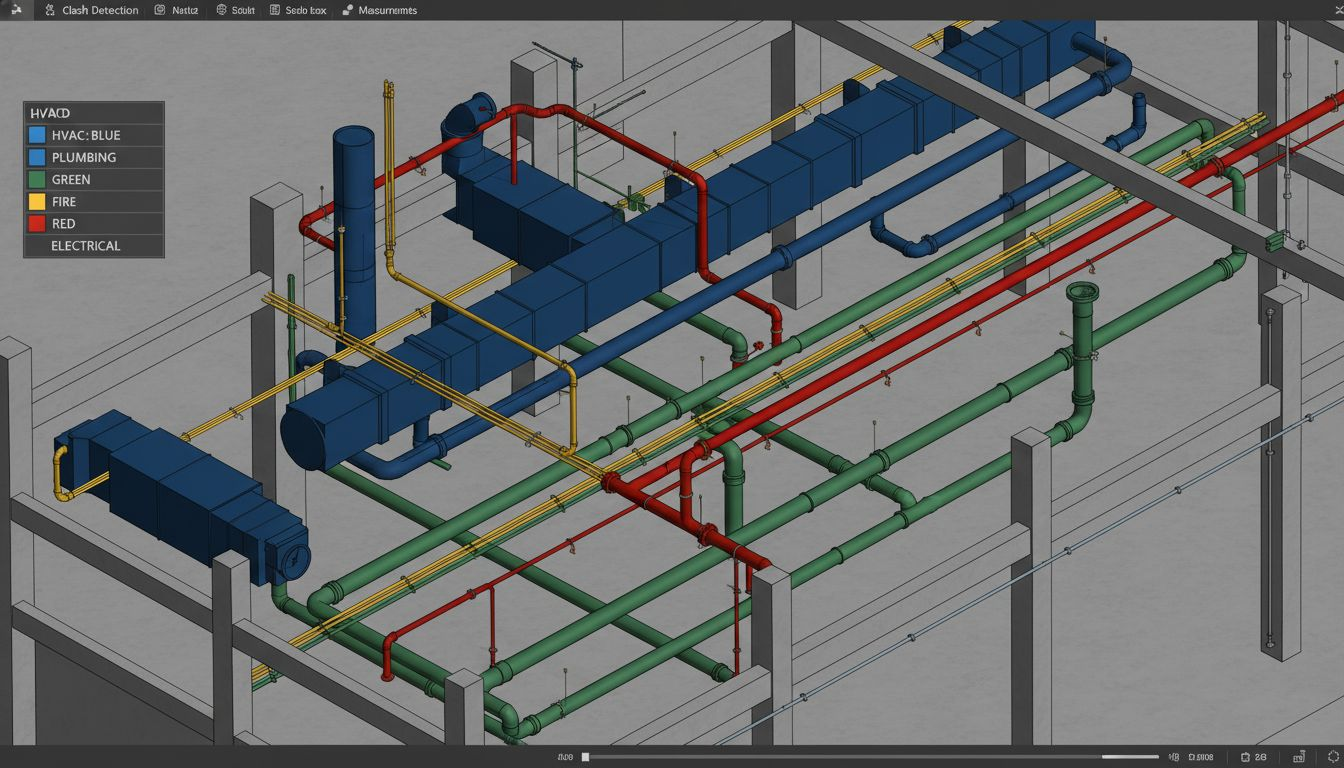Open the Clash Detection menu item
The height and width of the screenshot is (768, 1344).
click(100, 10)
